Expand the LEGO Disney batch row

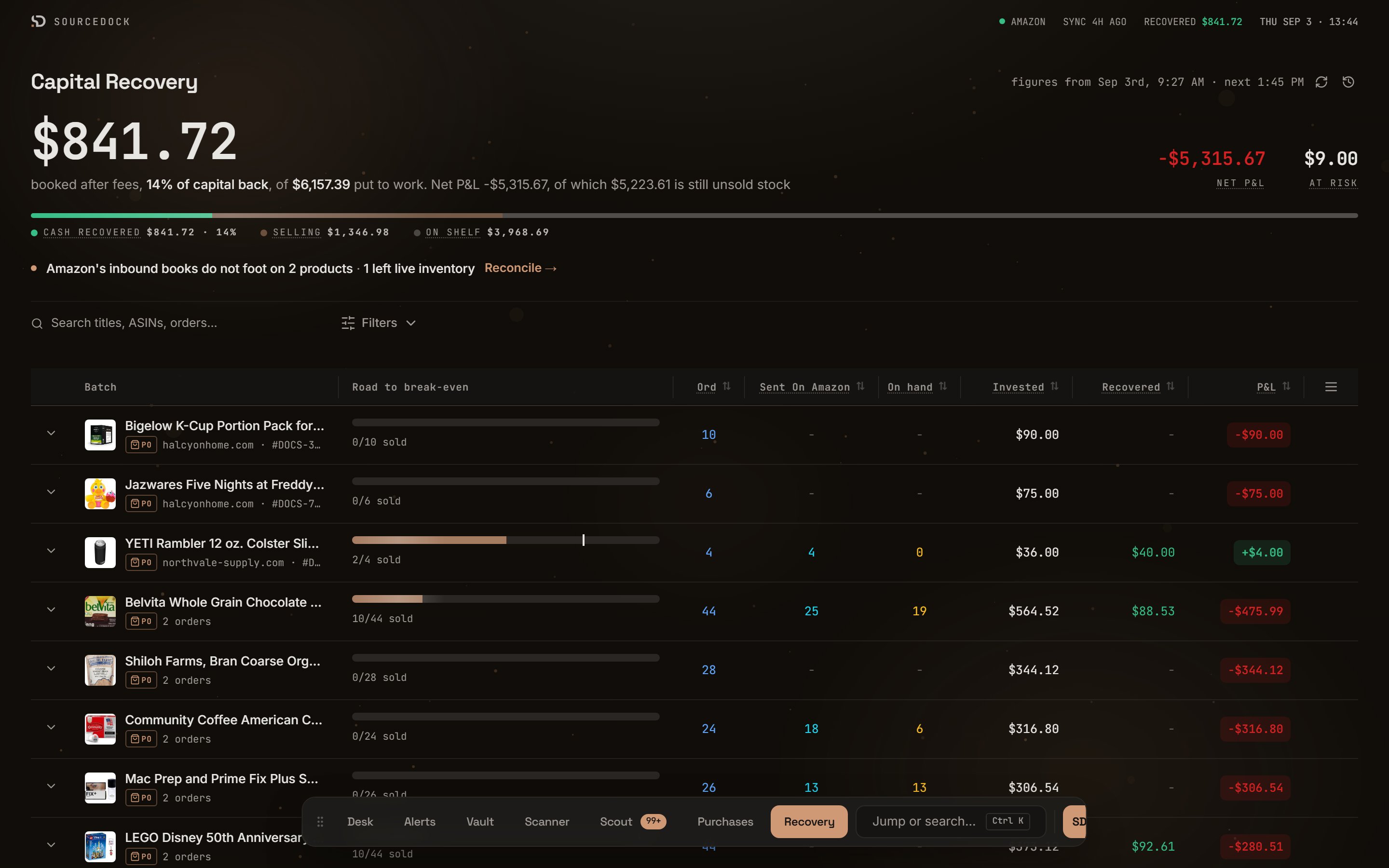(51, 845)
